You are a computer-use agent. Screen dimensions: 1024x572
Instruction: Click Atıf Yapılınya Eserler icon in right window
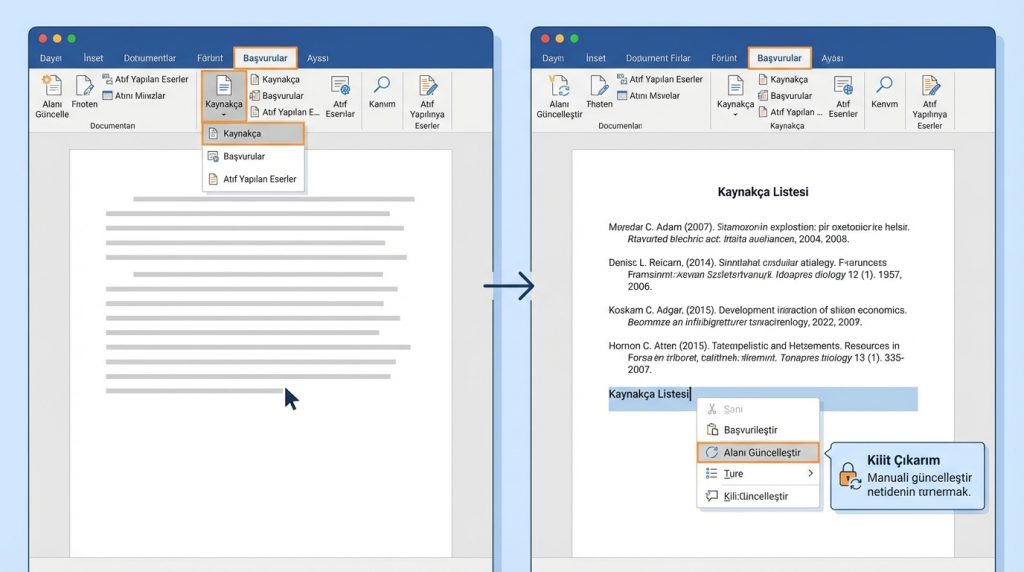929,86
